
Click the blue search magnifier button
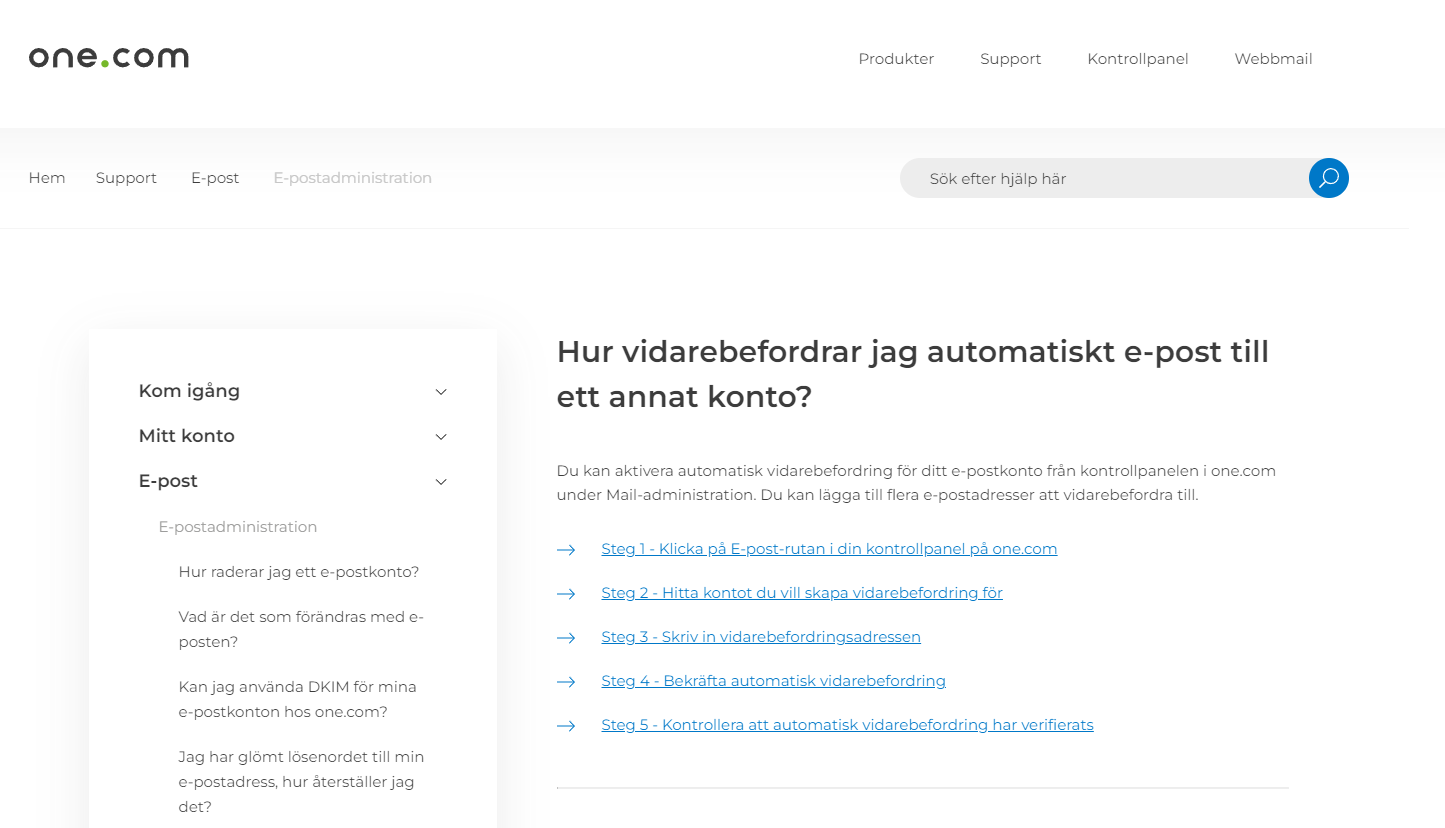click(1328, 178)
